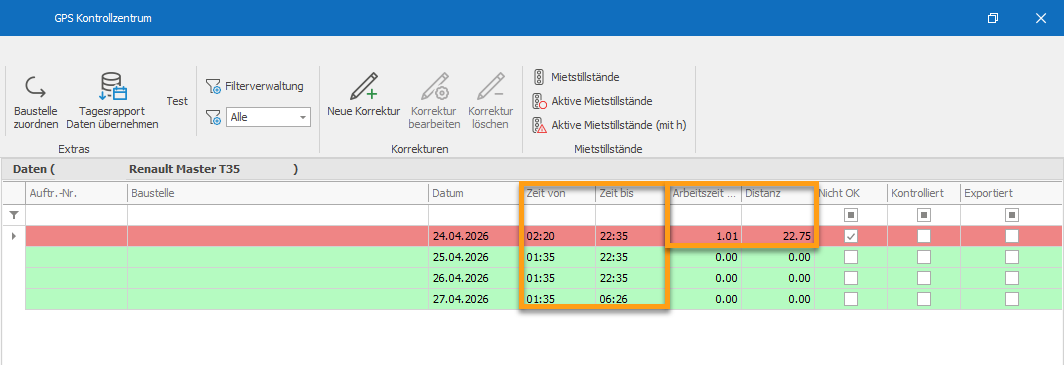Click Korrektur löschen pencil icon

(490, 87)
